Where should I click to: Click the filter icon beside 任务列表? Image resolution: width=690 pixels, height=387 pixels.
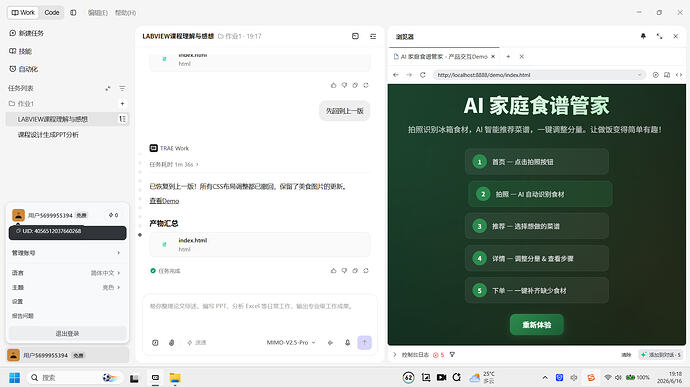click(122, 88)
